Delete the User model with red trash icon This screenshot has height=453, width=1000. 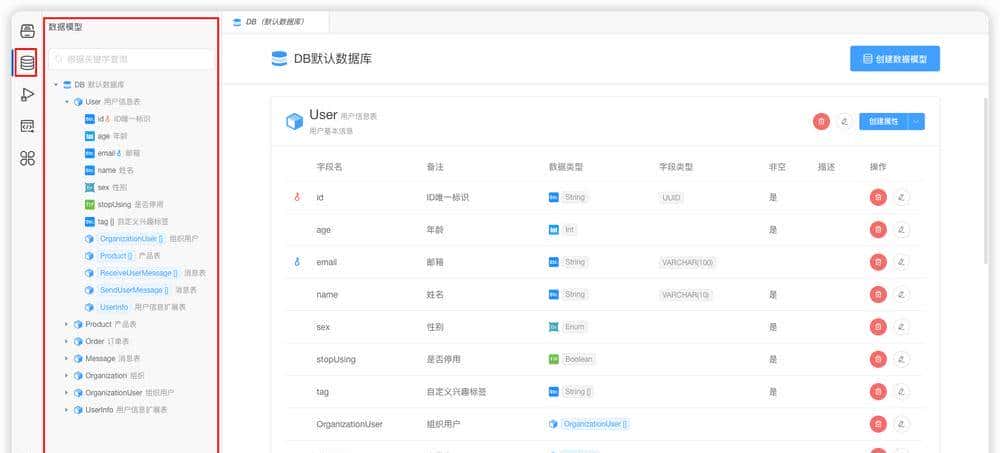821,121
